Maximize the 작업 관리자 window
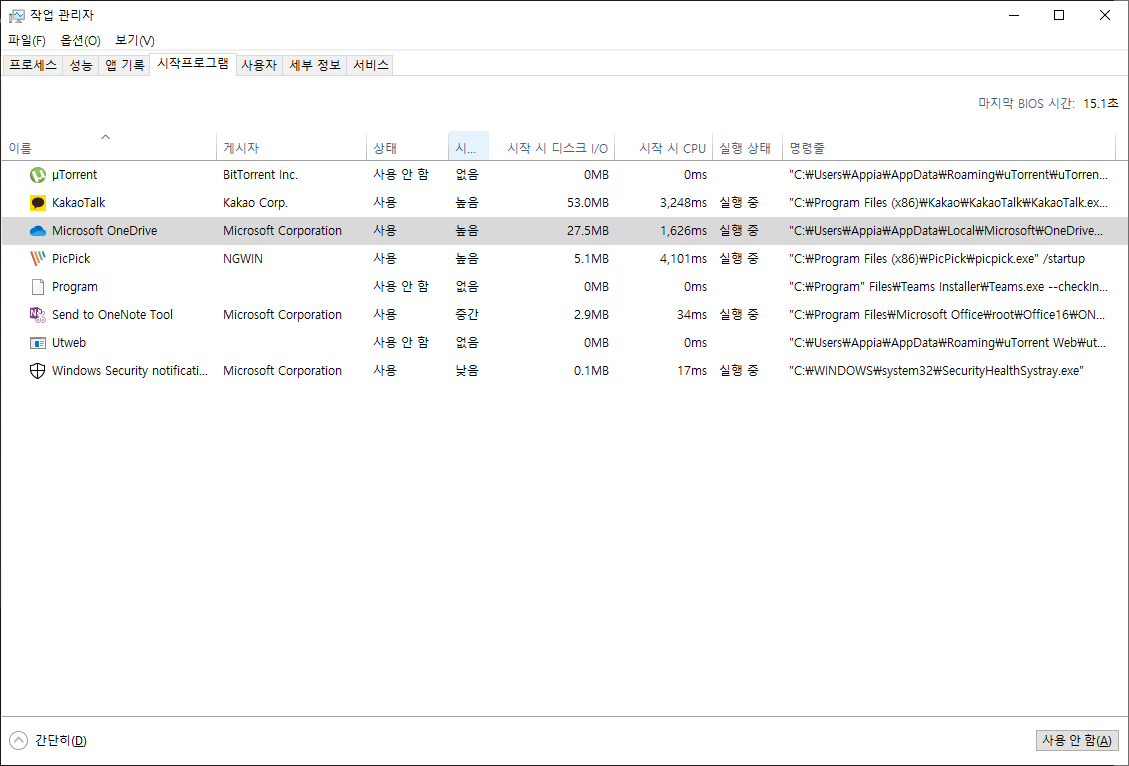1129x766 pixels. 1058,15
